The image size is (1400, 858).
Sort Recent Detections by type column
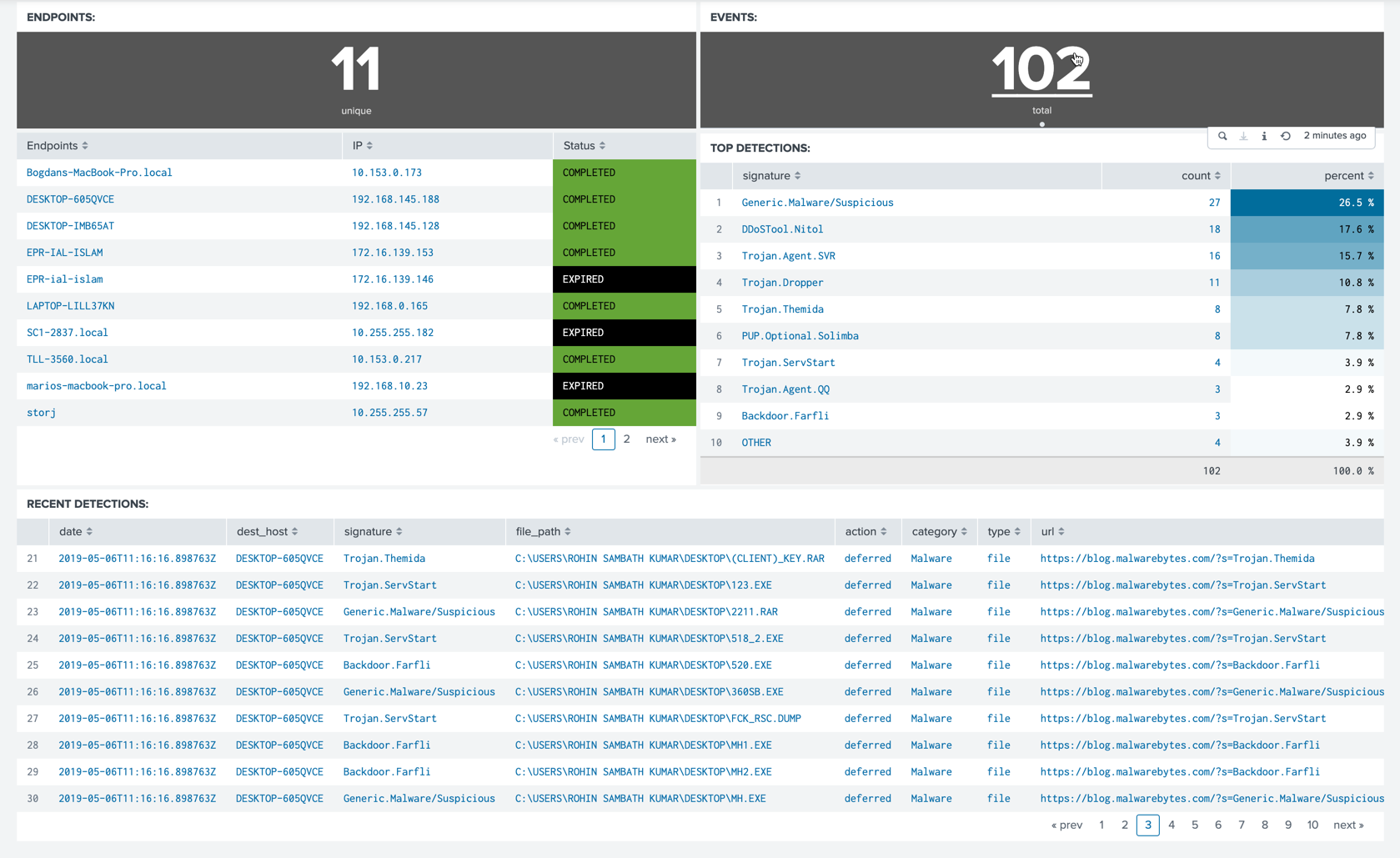(1004, 532)
